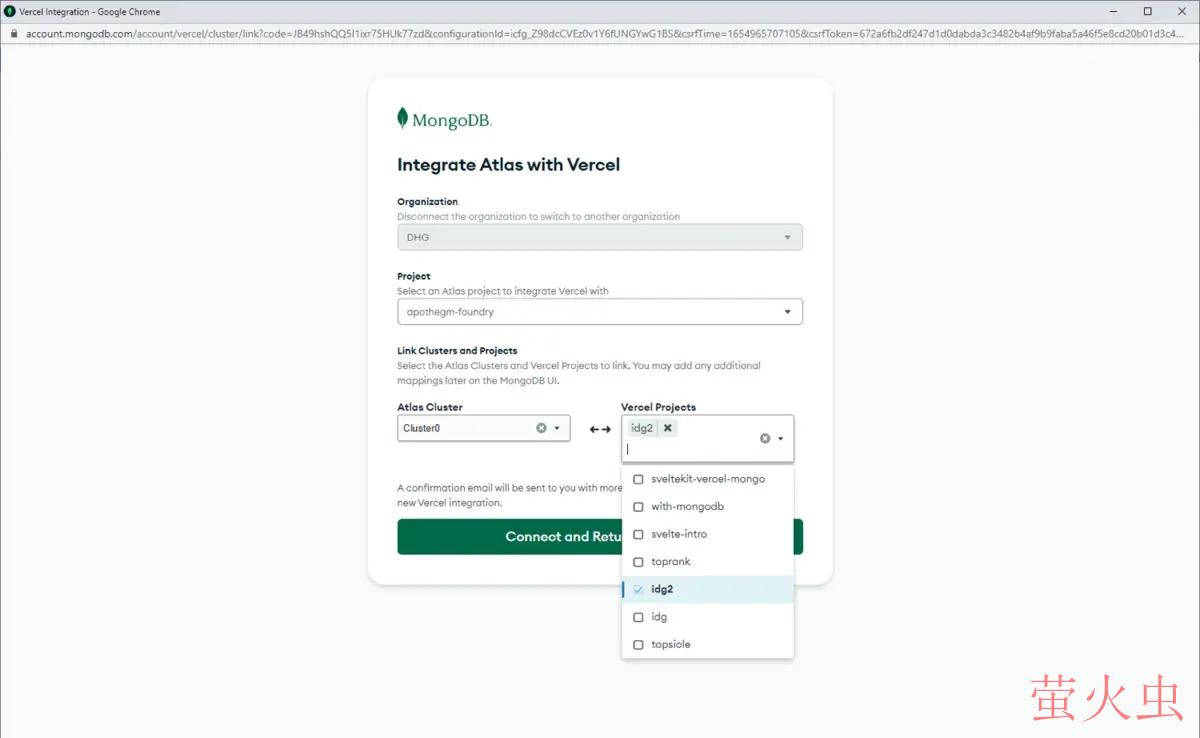Tick the topsicle checkbox

tap(638, 645)
